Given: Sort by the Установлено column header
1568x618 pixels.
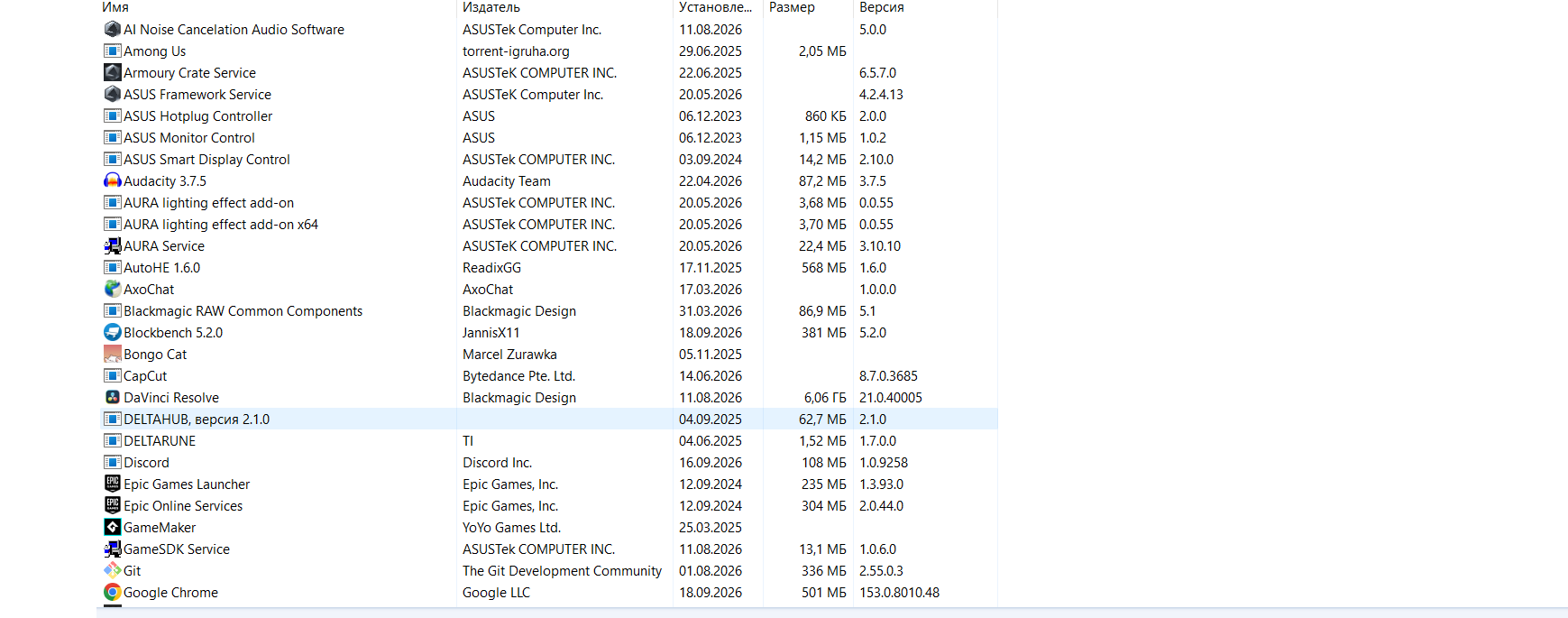Looking at the screenshot, I should (718, 7).
